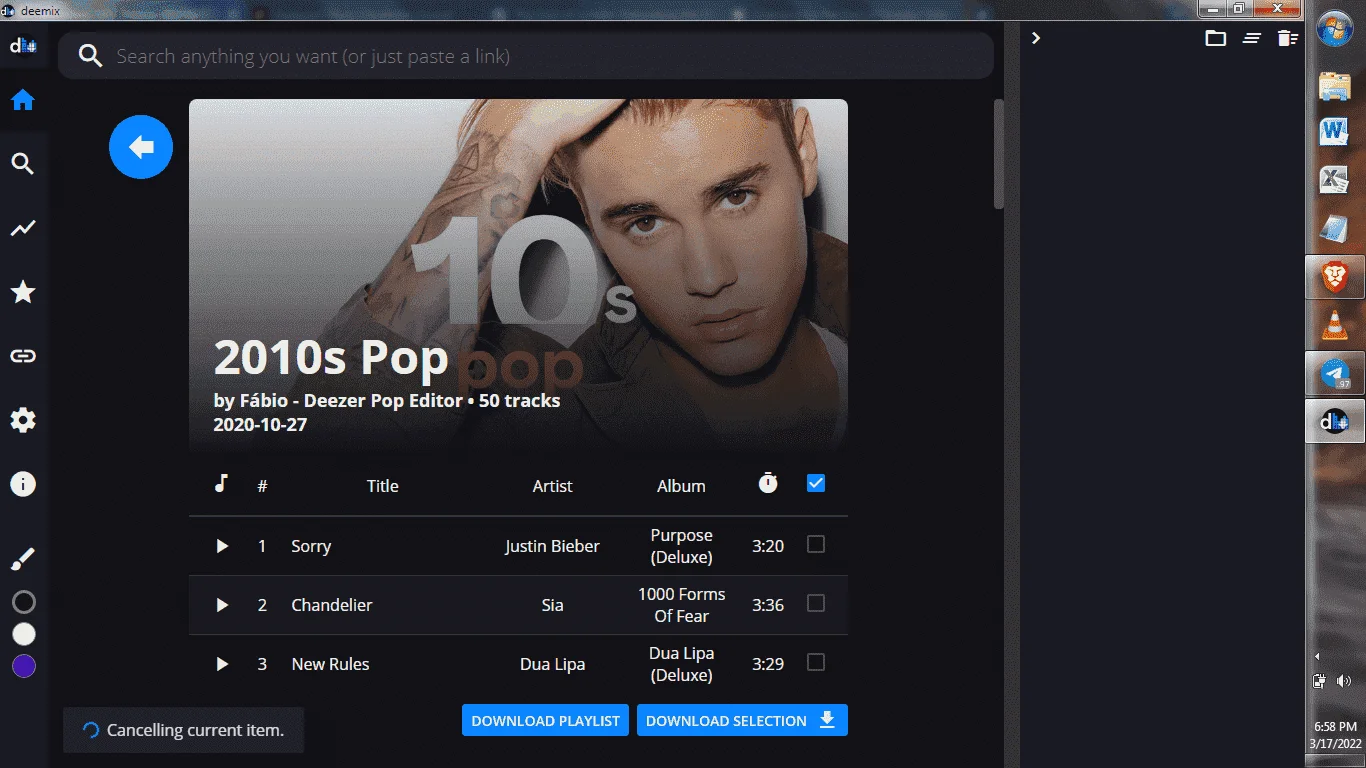Open Favorites star icon in sidebar
The image size is (1366, 768).
coord(23,292)
